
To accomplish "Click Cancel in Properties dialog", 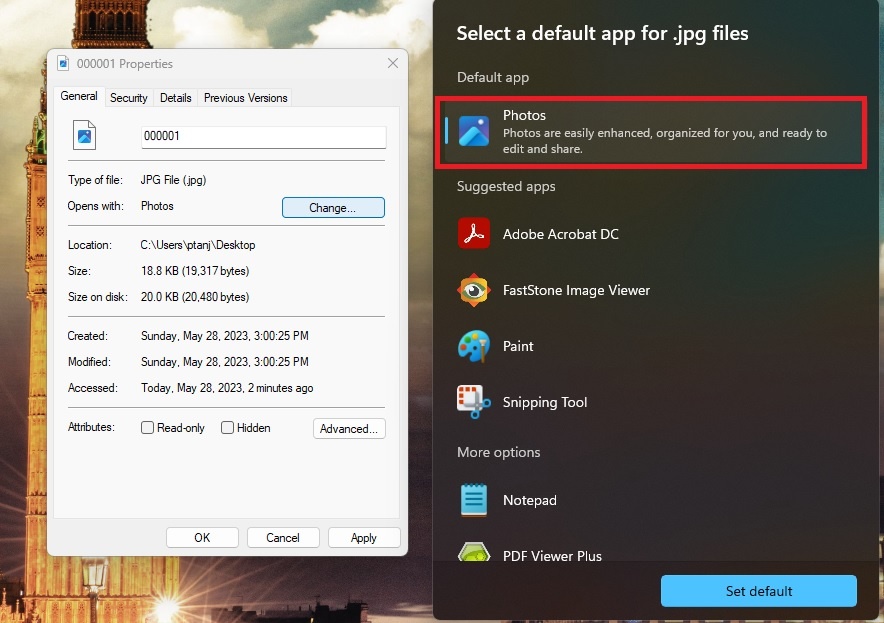I will tap(283, 538).
